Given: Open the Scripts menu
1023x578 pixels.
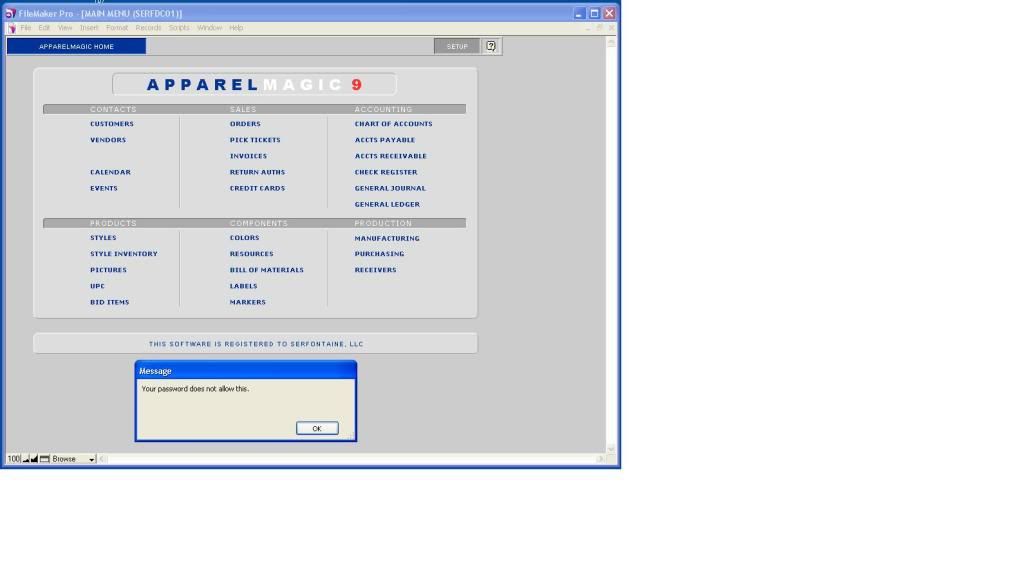Looking at the screenshot, I should (x=179, y=28).
